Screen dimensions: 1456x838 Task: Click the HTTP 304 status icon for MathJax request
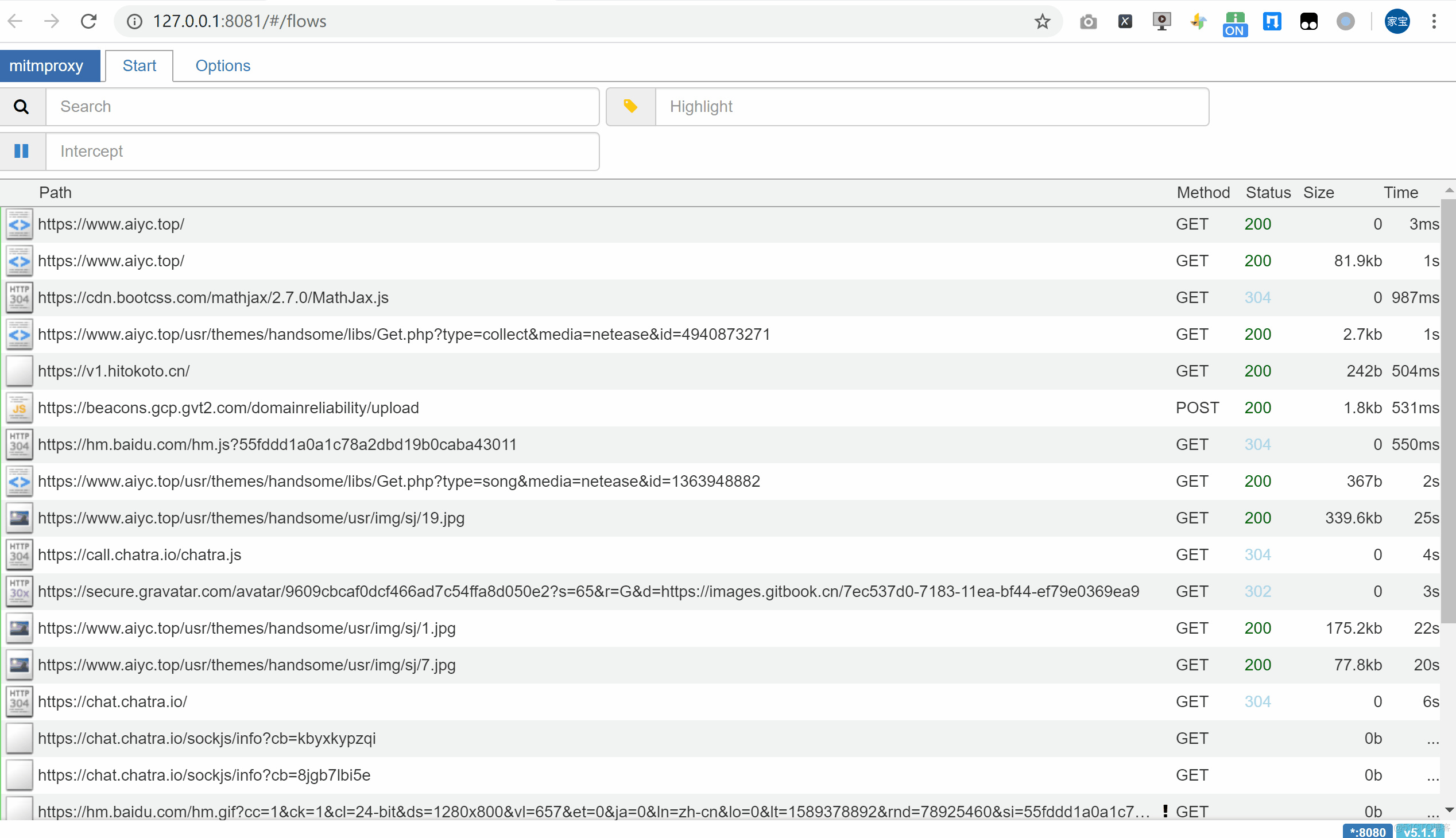click(18, 297)
